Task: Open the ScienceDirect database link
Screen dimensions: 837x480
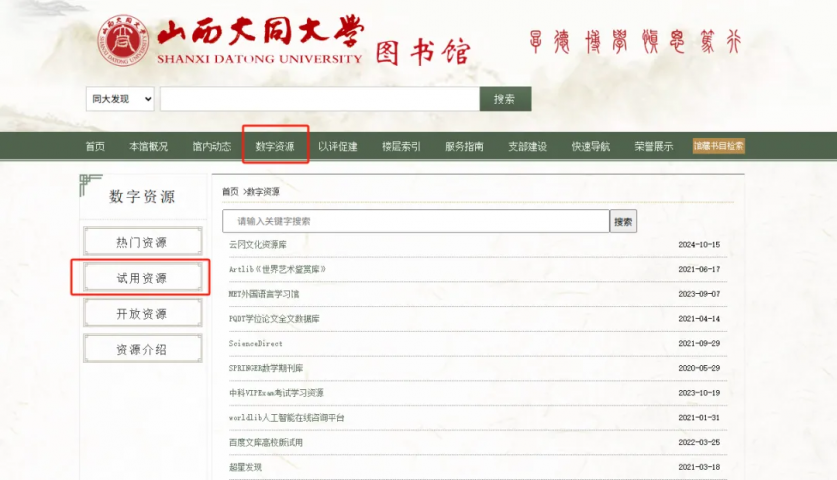Action: (255, 343)
